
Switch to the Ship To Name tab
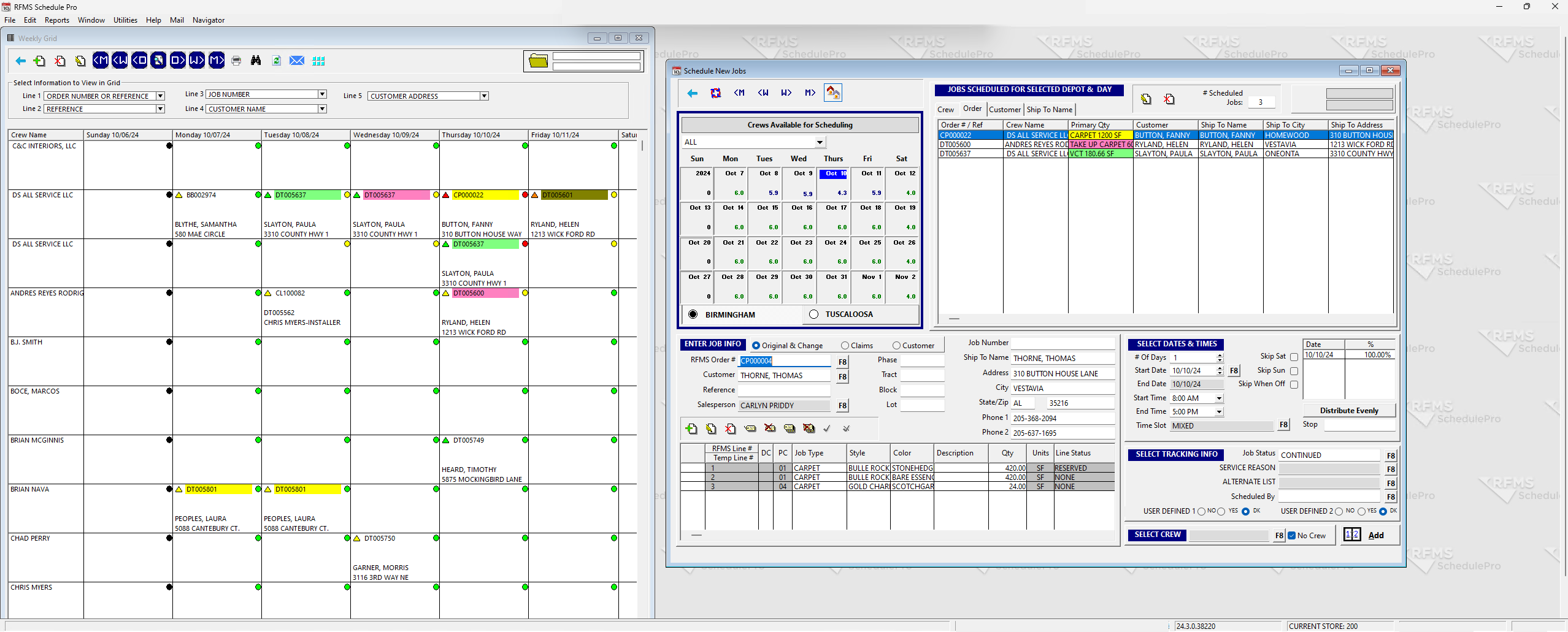coord(1050,110)
